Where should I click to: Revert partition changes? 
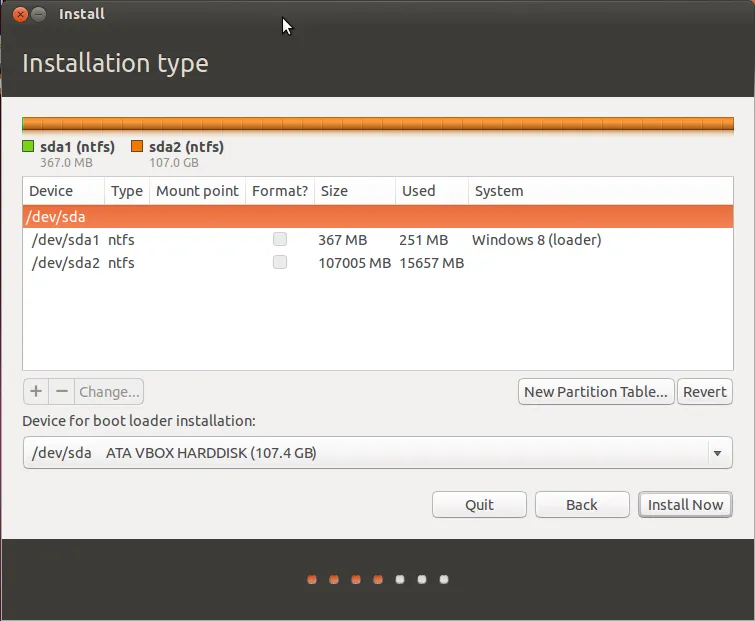(x=705, y=391)
